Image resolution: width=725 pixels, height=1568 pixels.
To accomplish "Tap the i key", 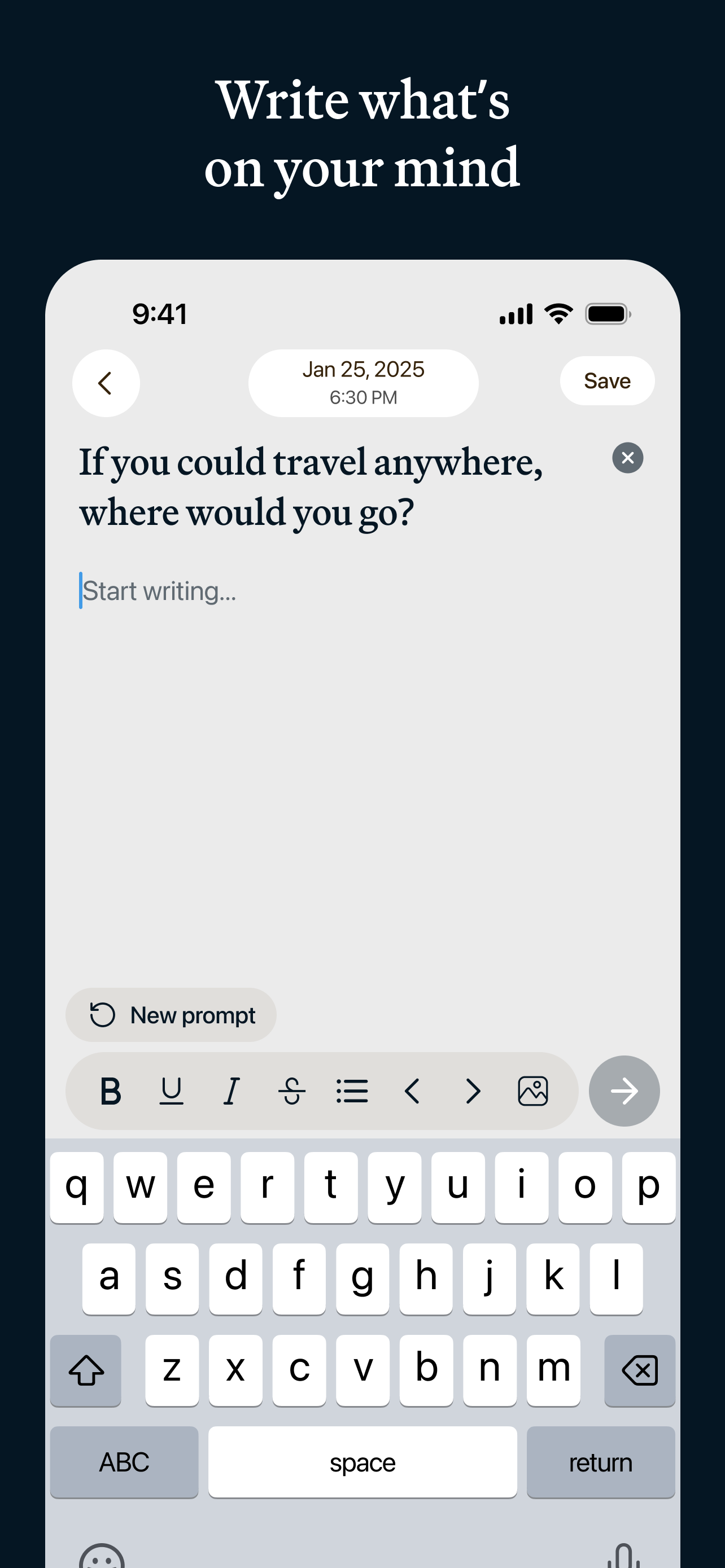I will [x=522, y=1187].
